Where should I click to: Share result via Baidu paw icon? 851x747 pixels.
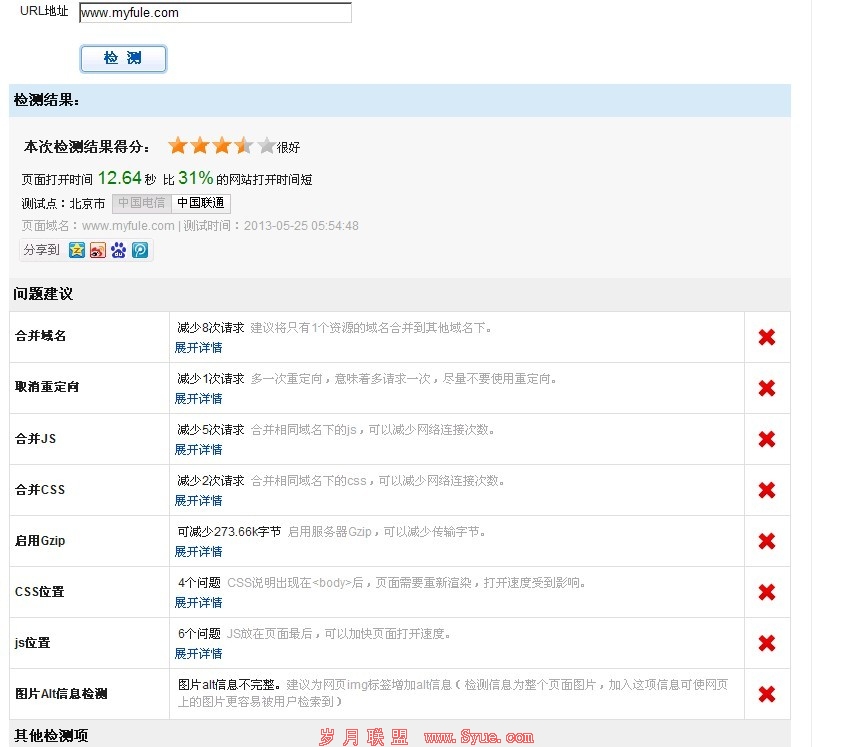pos(119,250)
